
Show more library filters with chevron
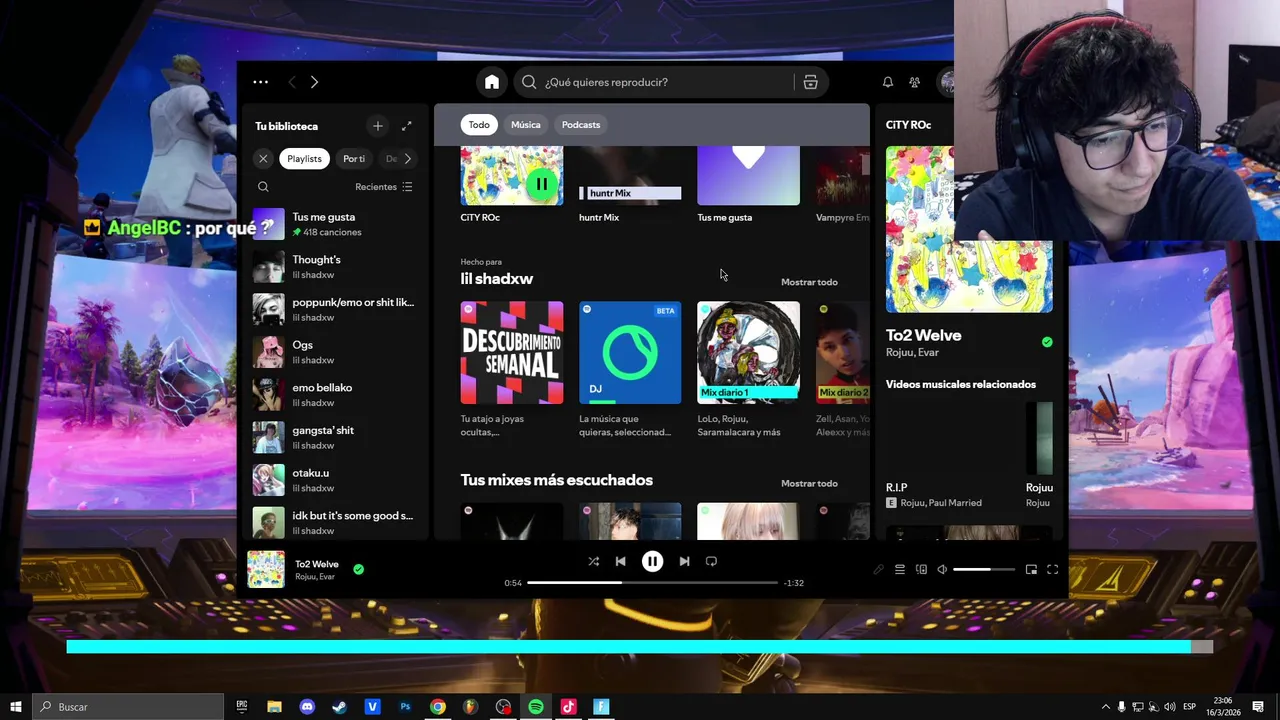(x=408, y=159)
